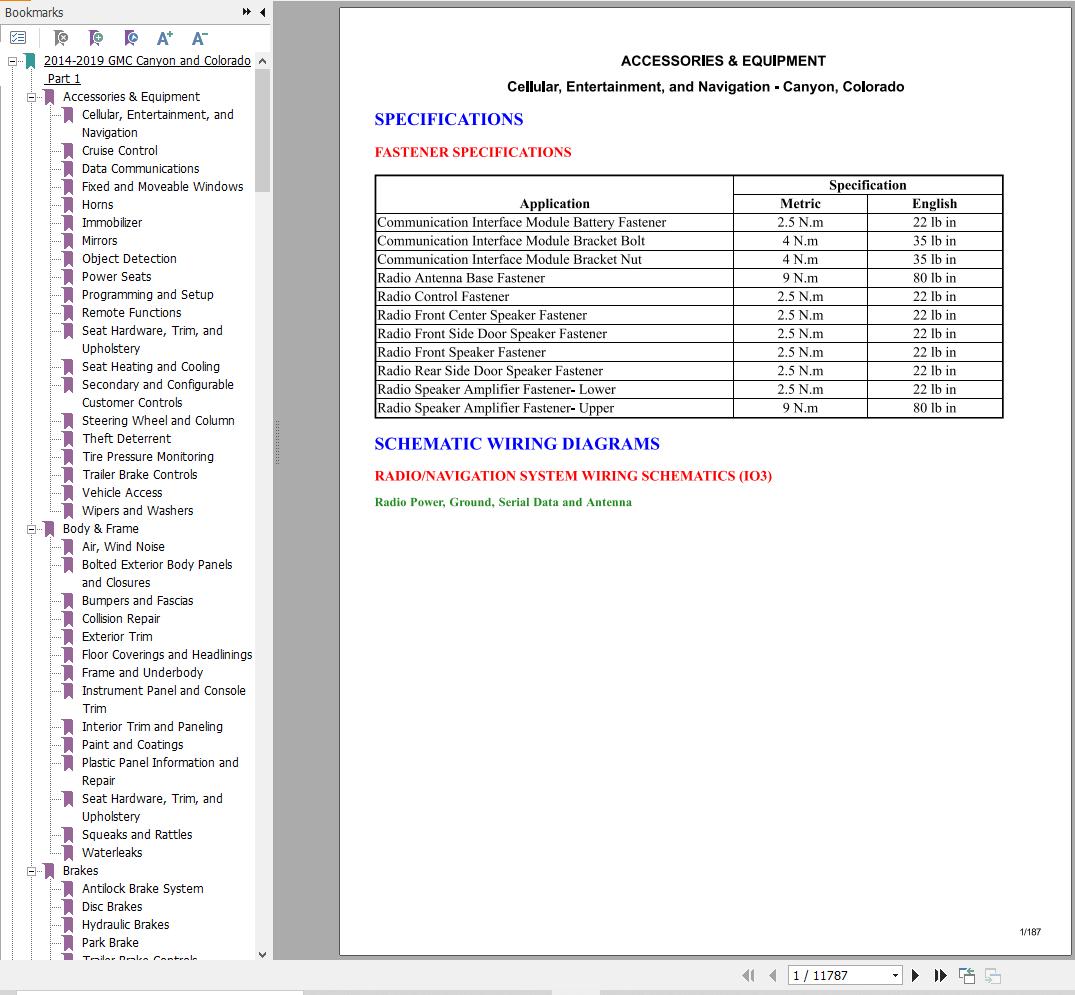1075x995 pixels.
Task: Open Instrument Panel and Console Trim bookmark
Action: point(163,699)
